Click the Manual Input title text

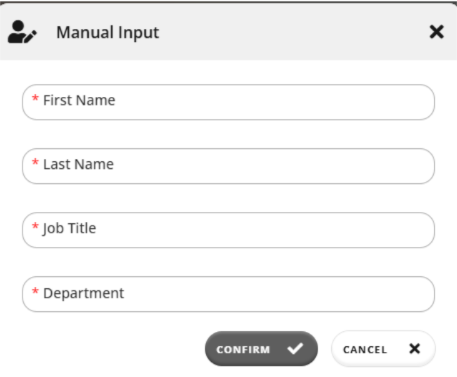[x=108, y=33]
